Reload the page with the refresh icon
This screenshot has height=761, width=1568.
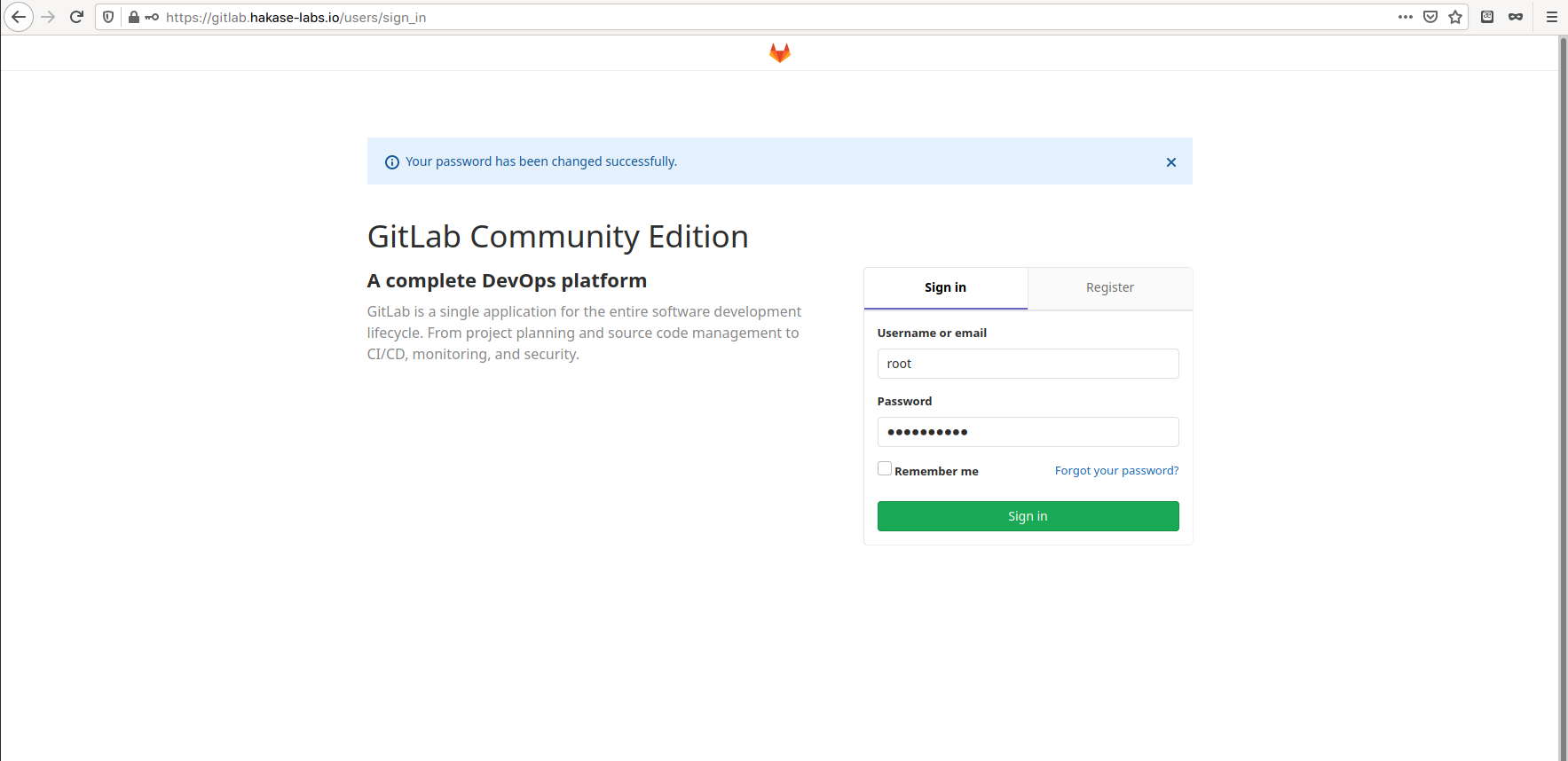pyautogui.click(x=77, y=17)
